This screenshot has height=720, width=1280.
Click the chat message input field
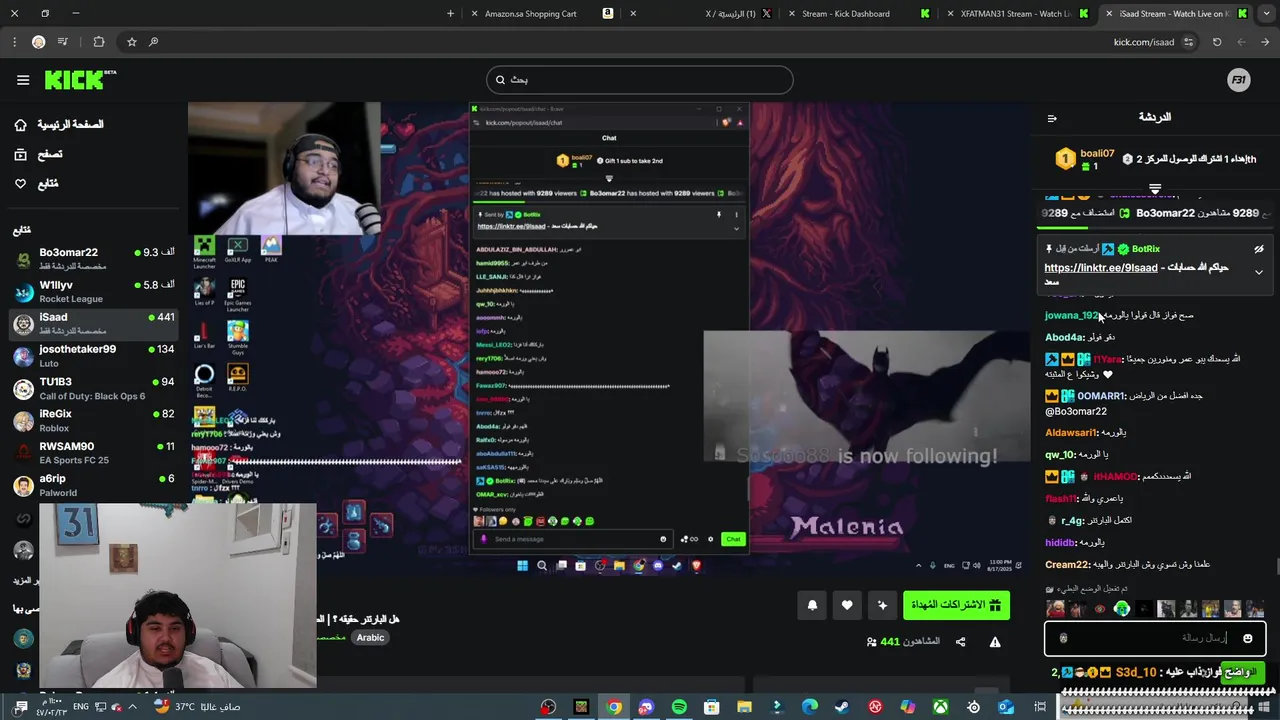pos(1155,638)
